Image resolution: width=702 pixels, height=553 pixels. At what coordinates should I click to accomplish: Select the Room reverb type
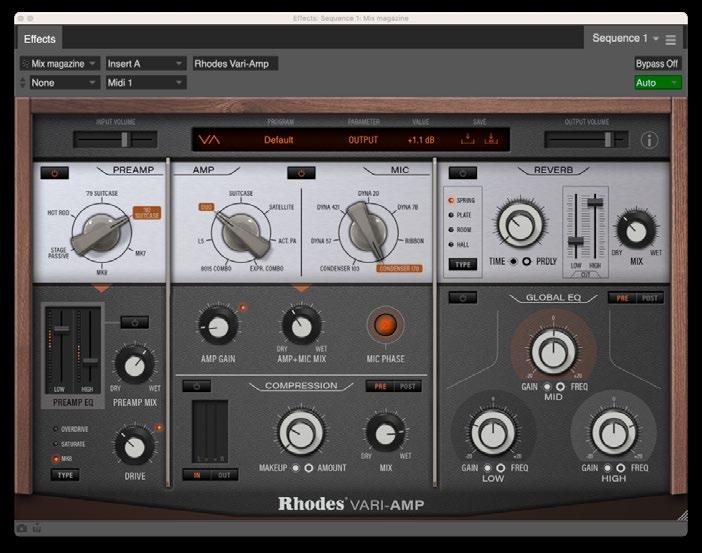[460, 230]
